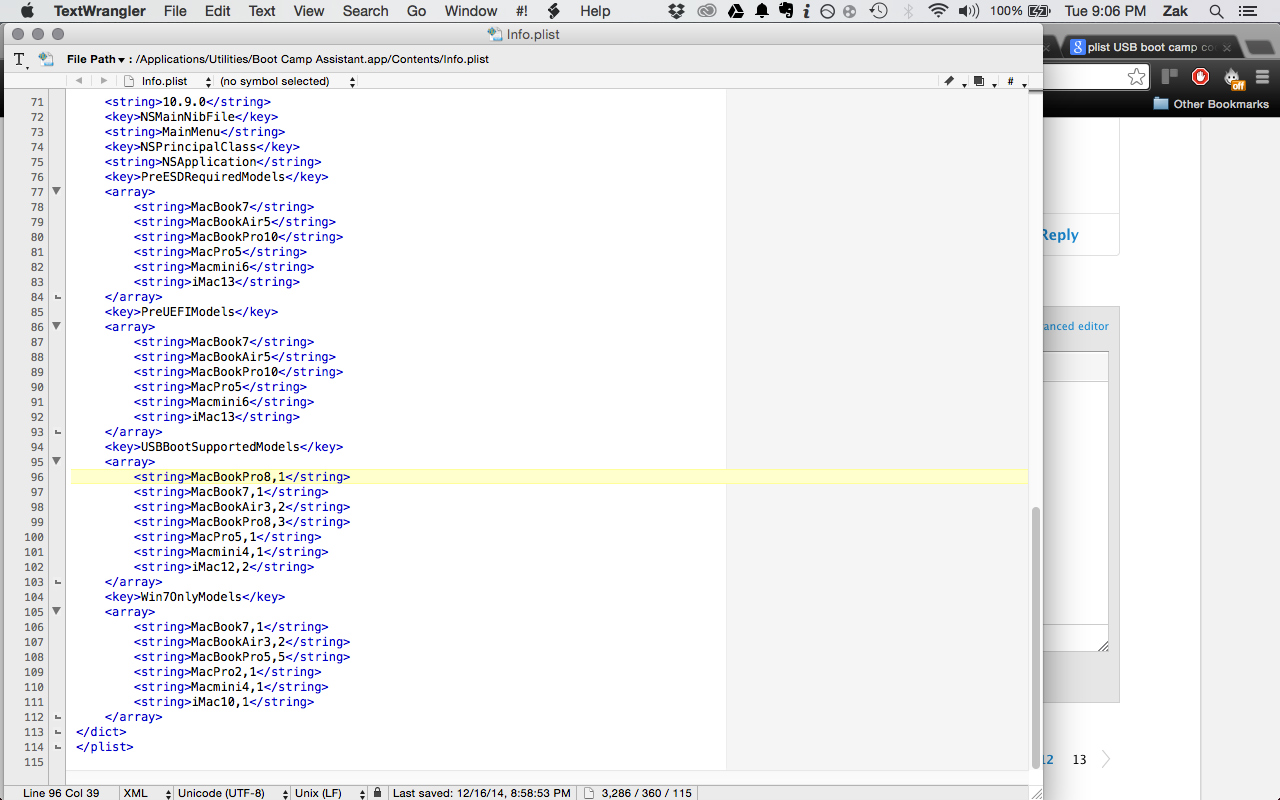Open the XML language popup in the status bar
Viewport: 1280px width, 800px height.
coord(144,793)
